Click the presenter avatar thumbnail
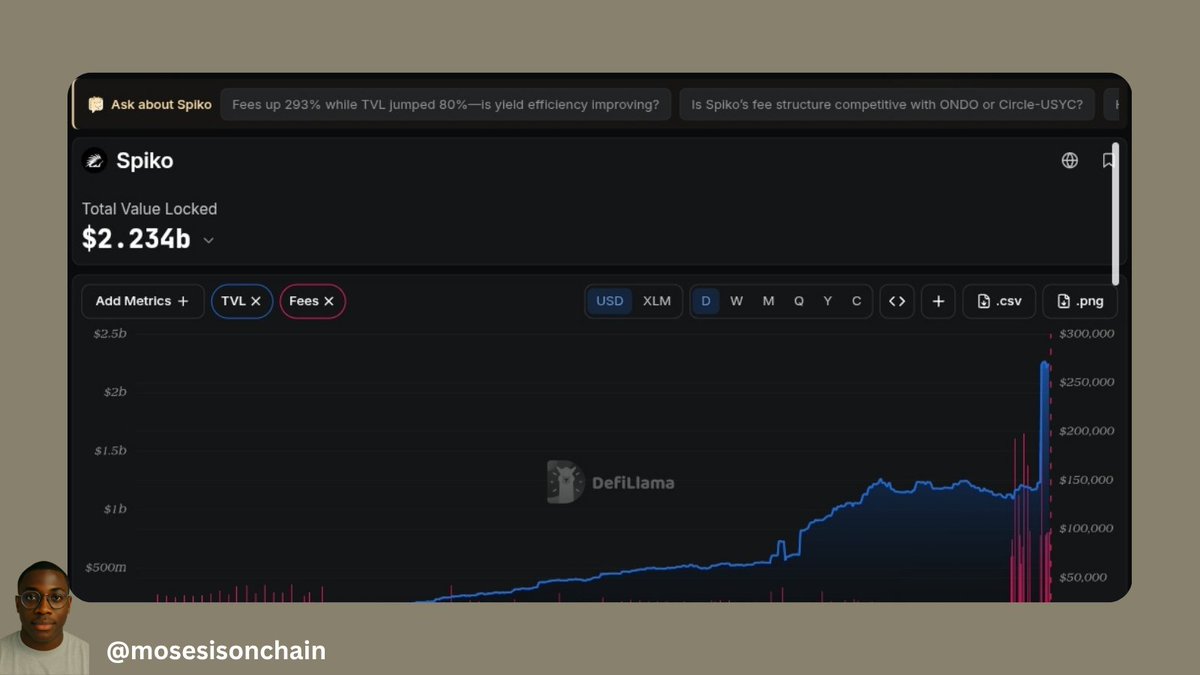1200x675 pixels. tap(43, 617)
